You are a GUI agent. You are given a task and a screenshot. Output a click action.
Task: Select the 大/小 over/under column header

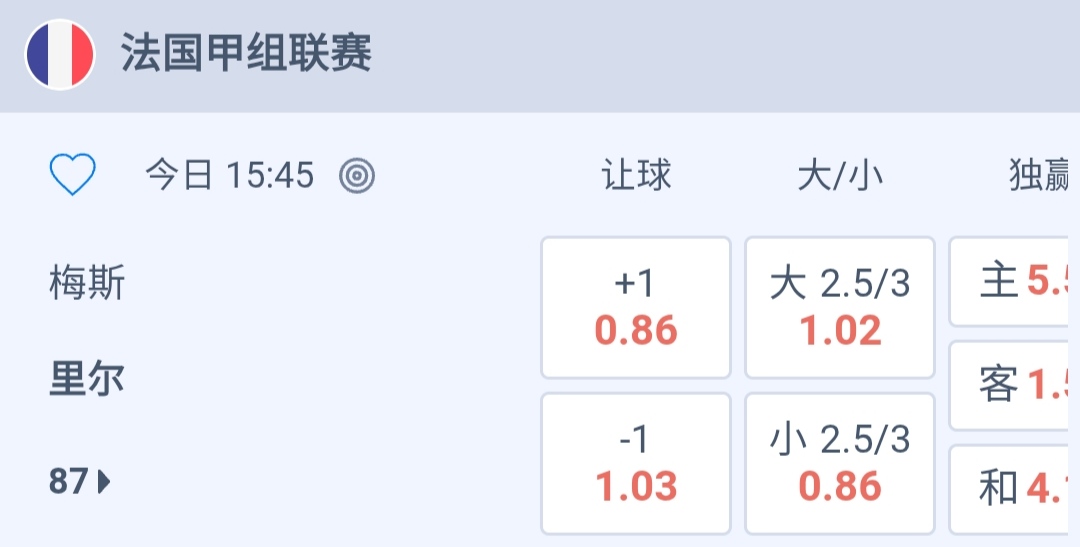click(840, 176)
